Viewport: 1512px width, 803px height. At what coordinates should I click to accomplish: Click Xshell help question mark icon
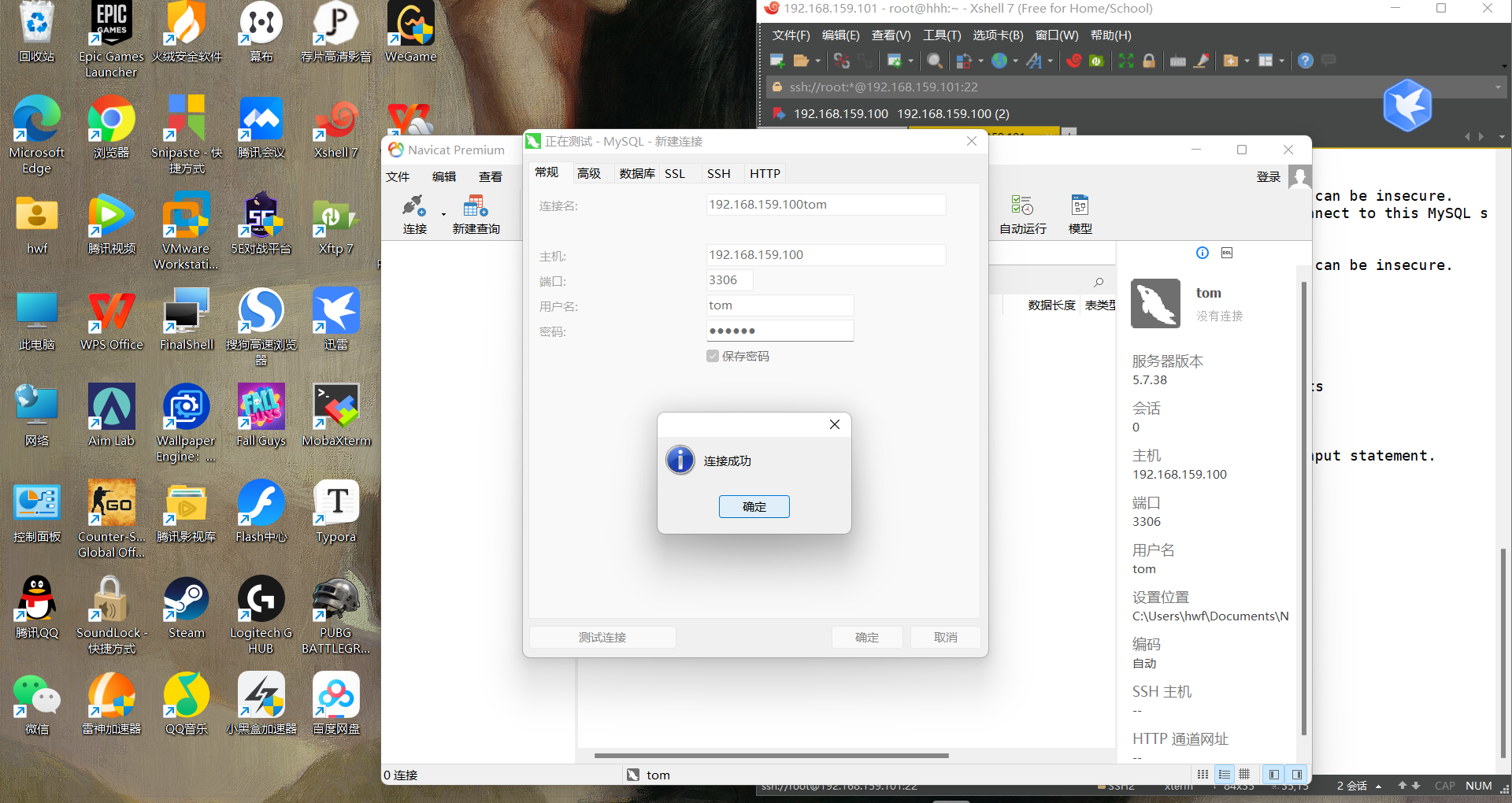pyautogui.click(x=1306, y=61)
